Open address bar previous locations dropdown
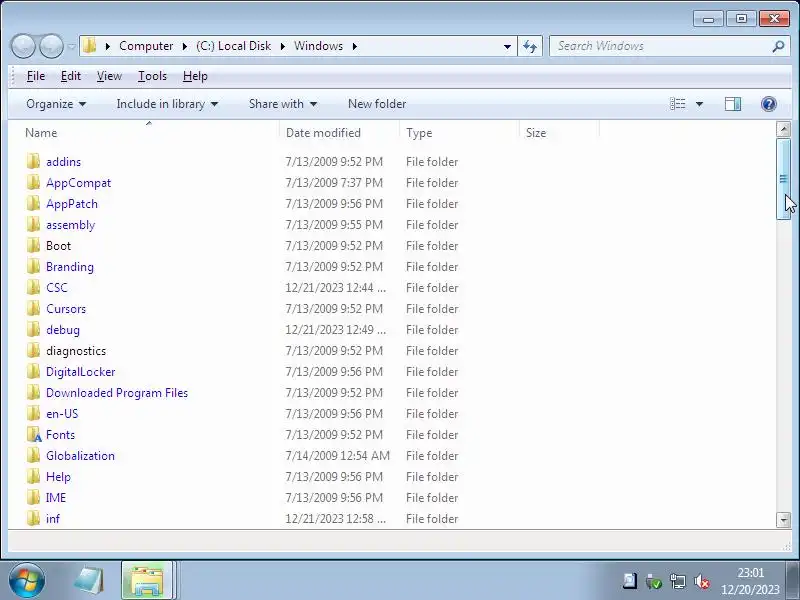Viewport: 800px width, 600px height. point(507,46)
